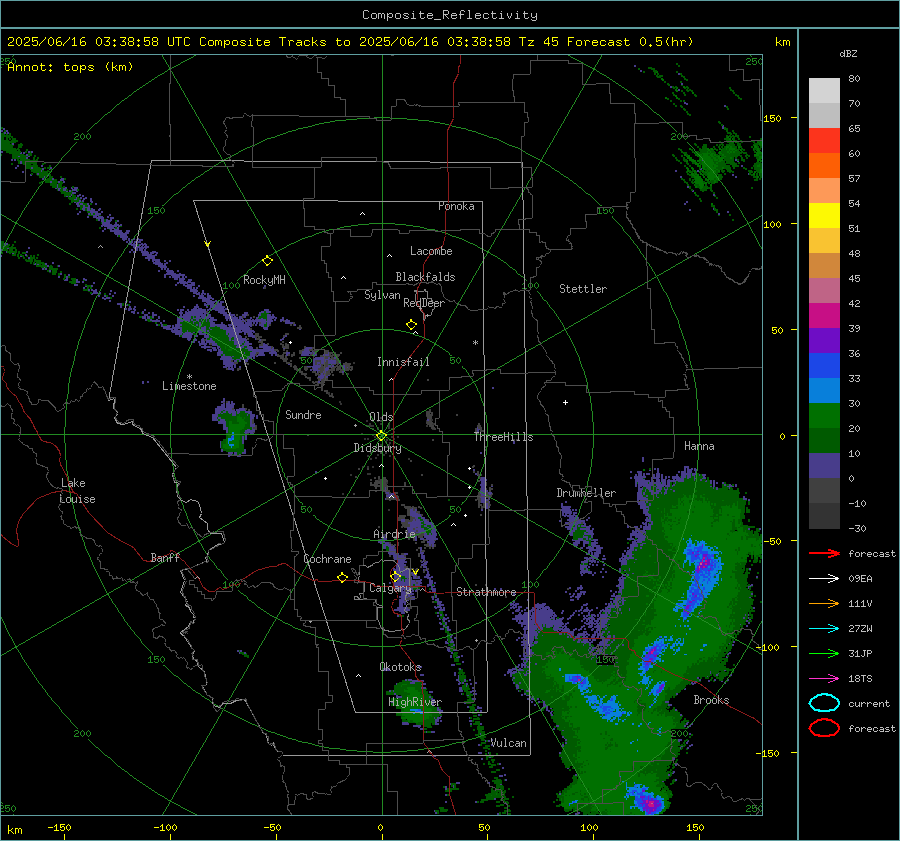
Task: Click the magenta storm core at the bottom right
Action: pos(650,803)
